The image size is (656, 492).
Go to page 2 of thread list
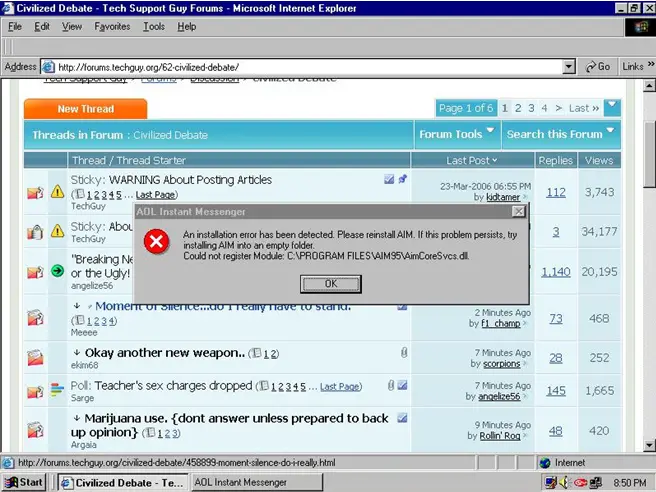pyautogui.click(x=518, y=108)
